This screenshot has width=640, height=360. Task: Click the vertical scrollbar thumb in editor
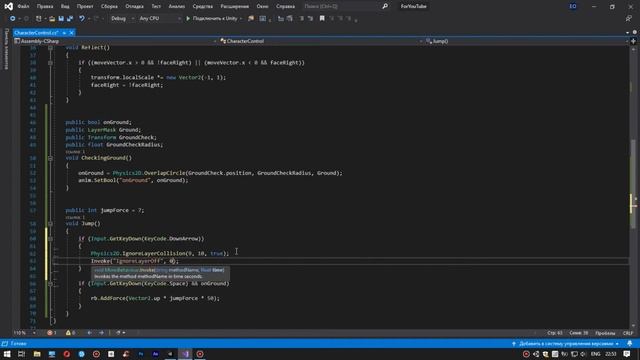pos(633,184)
